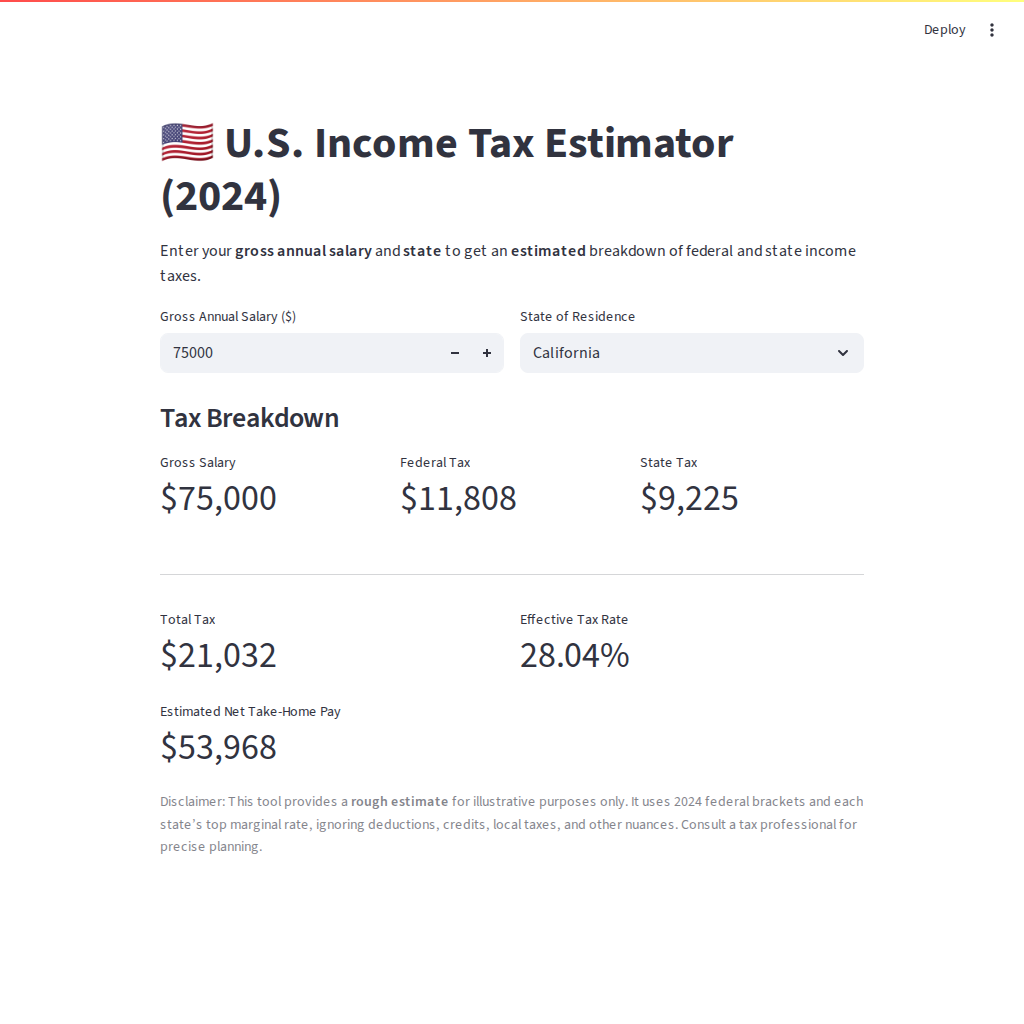Screen dimensions: 1024x1024
Task: Click the $21,032 Total Tax value
Action: (218, 655)
